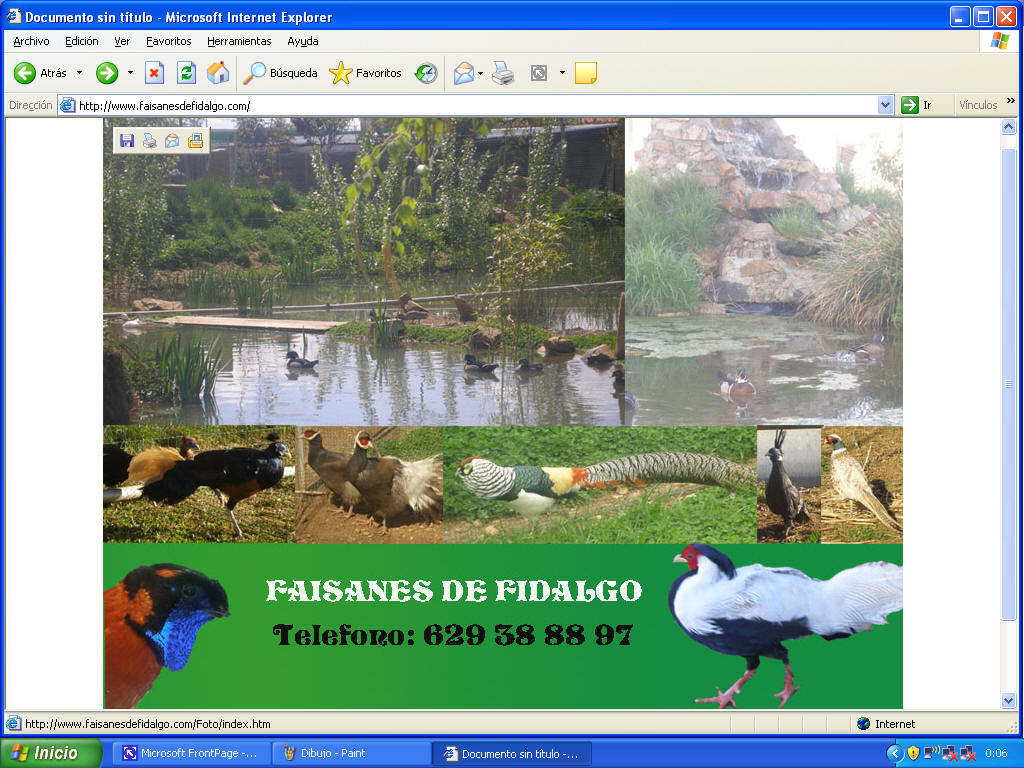1024x768 pixels.
Task: Click the Stop loading red X icon
Action: [154, 73]
